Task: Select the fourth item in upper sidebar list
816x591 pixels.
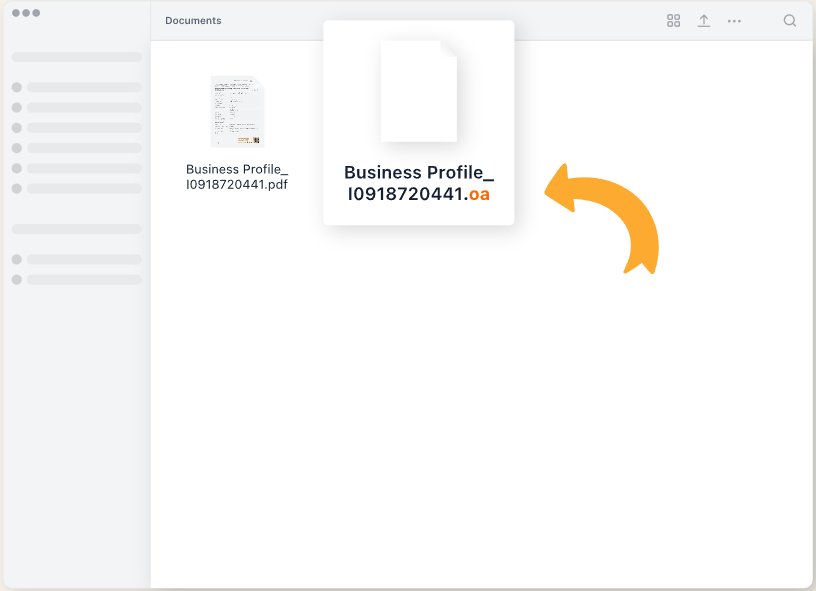Action: pos(77,148)
